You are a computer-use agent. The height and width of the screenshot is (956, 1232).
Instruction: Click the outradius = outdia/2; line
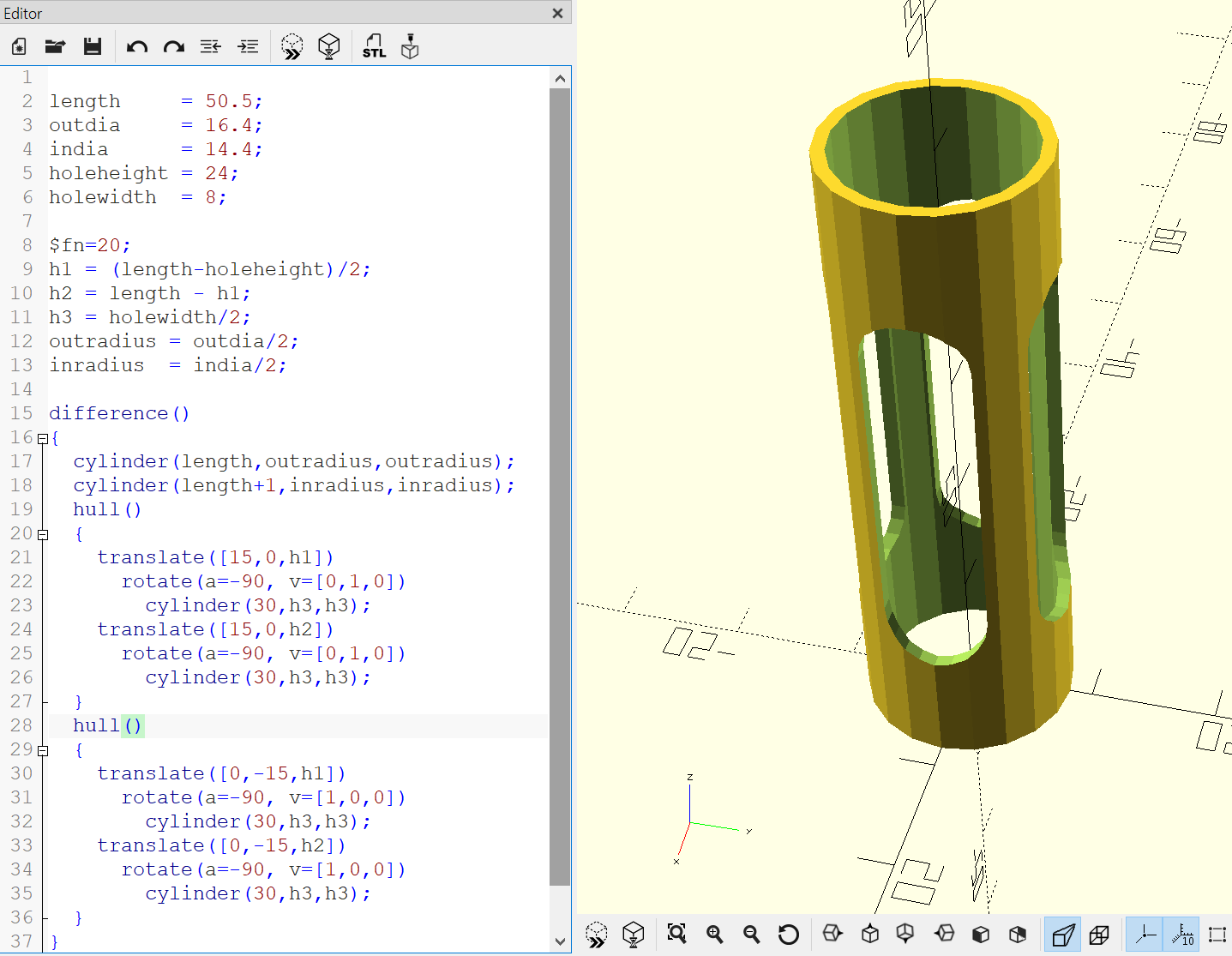(x=174, y=341)
